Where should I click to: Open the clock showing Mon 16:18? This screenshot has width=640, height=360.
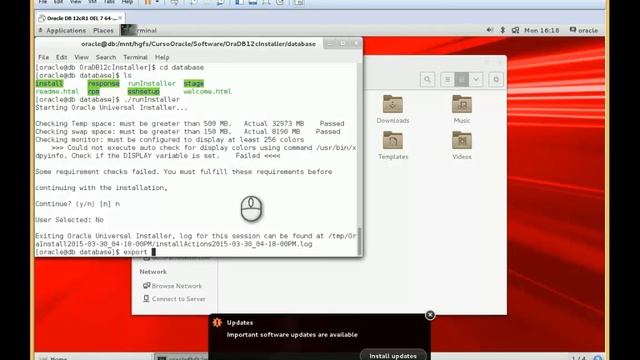coord(542,30)
